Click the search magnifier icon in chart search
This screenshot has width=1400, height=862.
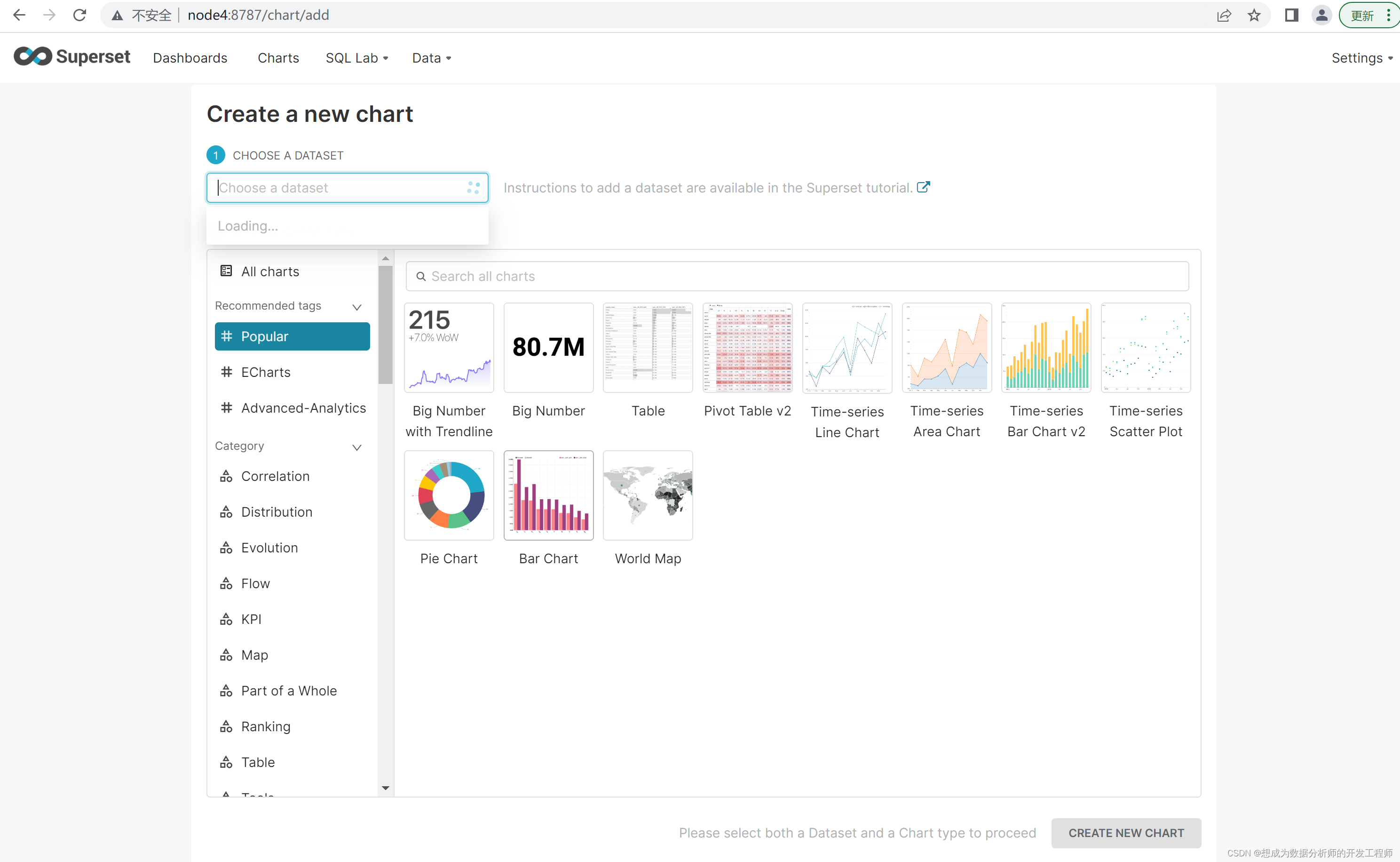tap(420, 277)
